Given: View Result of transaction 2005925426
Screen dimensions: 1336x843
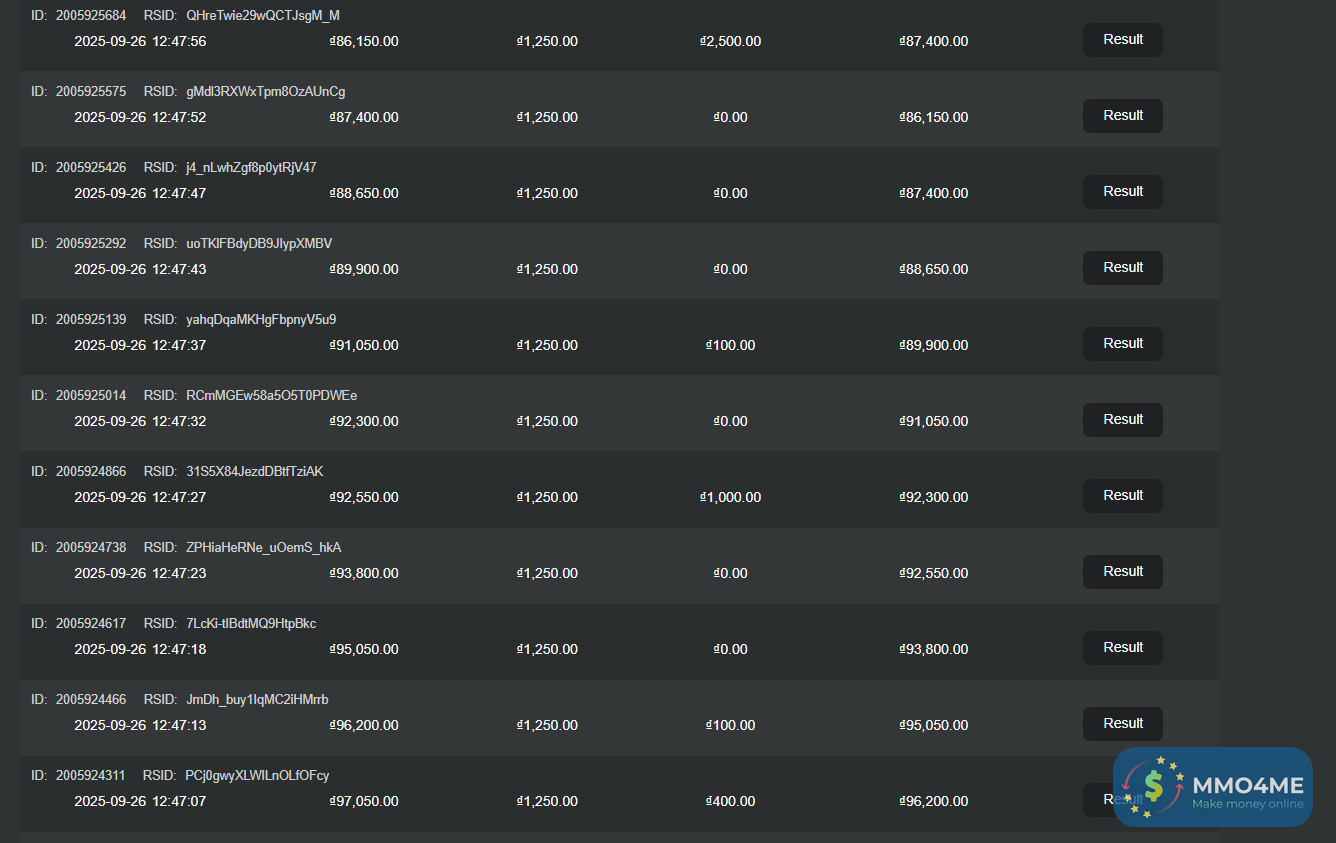Looking at the screenshot, I should click(x=1122, y=192).
